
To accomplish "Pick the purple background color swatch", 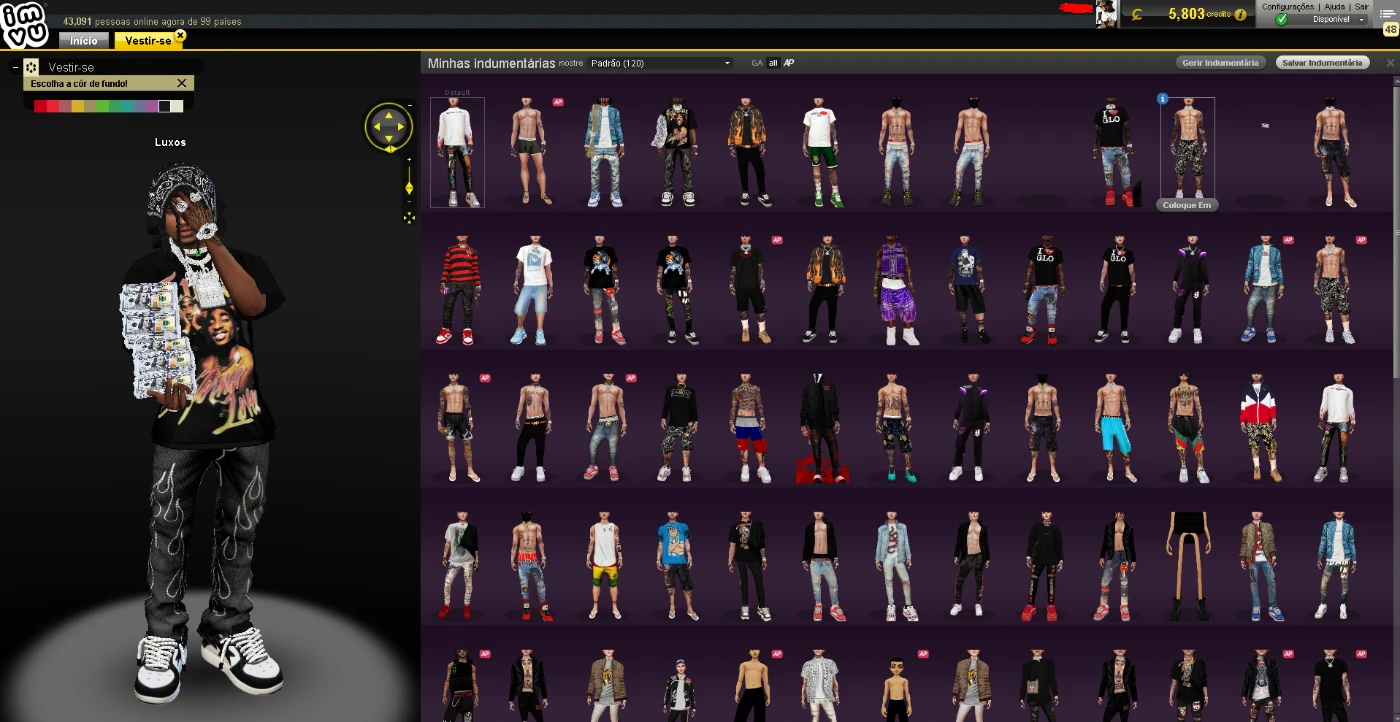I will tap(152, 106).
